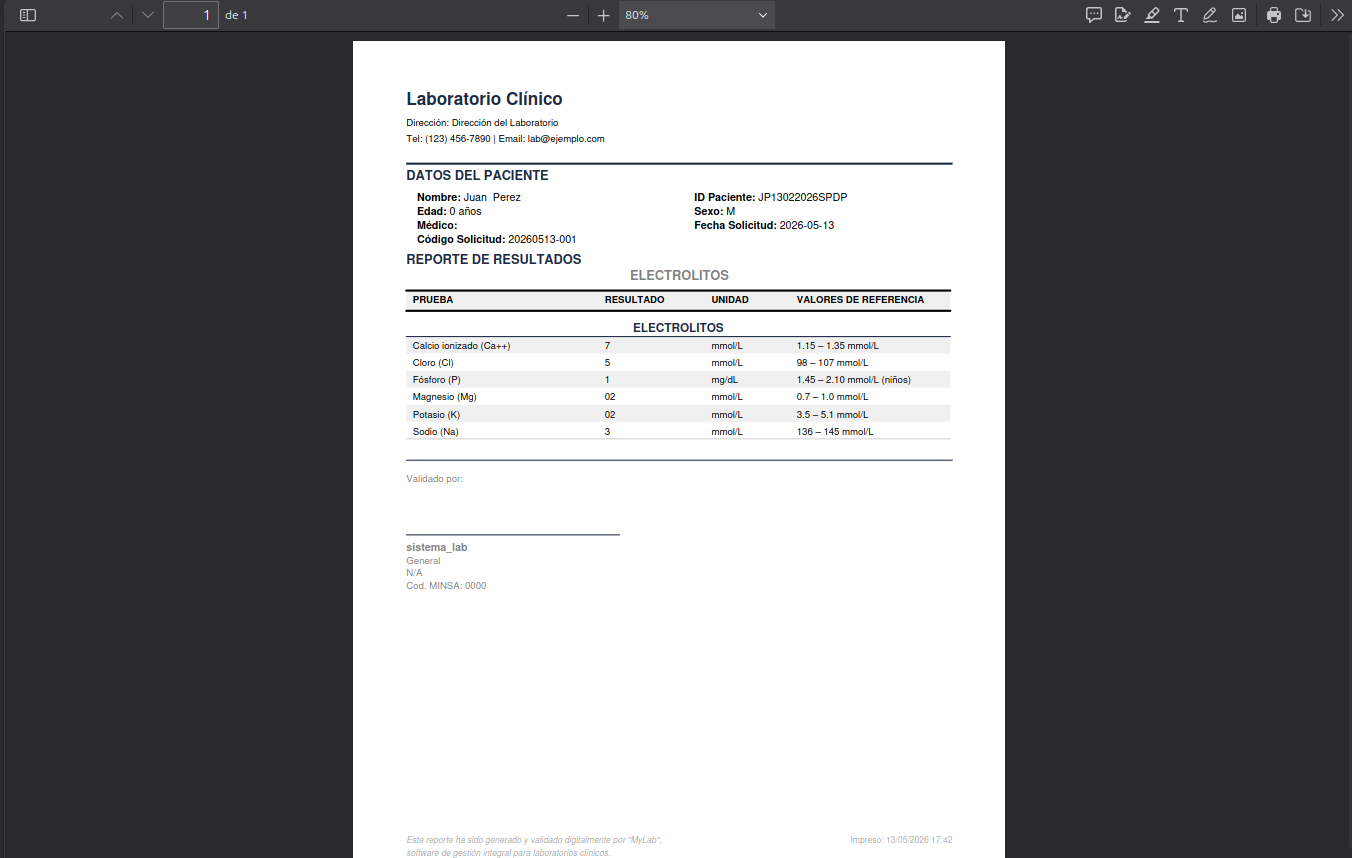The image size is (1352, 858).
Task: Click 'Fósforo (P)' test name
Action: pos(436,380)
